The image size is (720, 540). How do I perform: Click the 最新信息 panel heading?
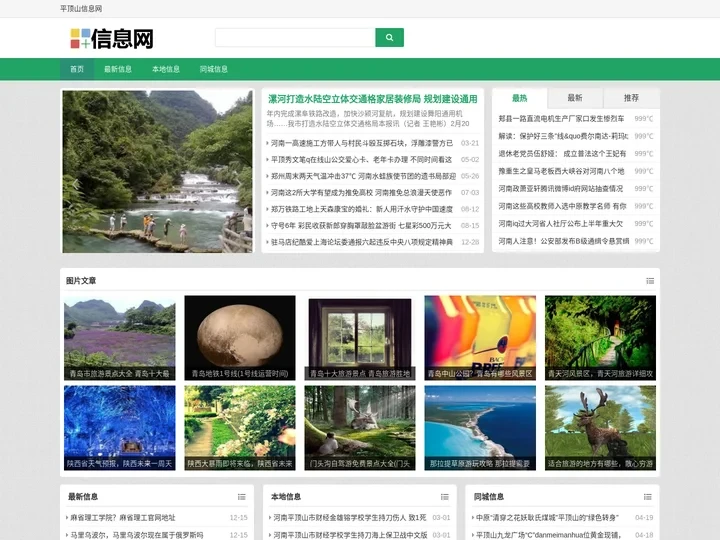pyautogui.click(x=83, y=496)
